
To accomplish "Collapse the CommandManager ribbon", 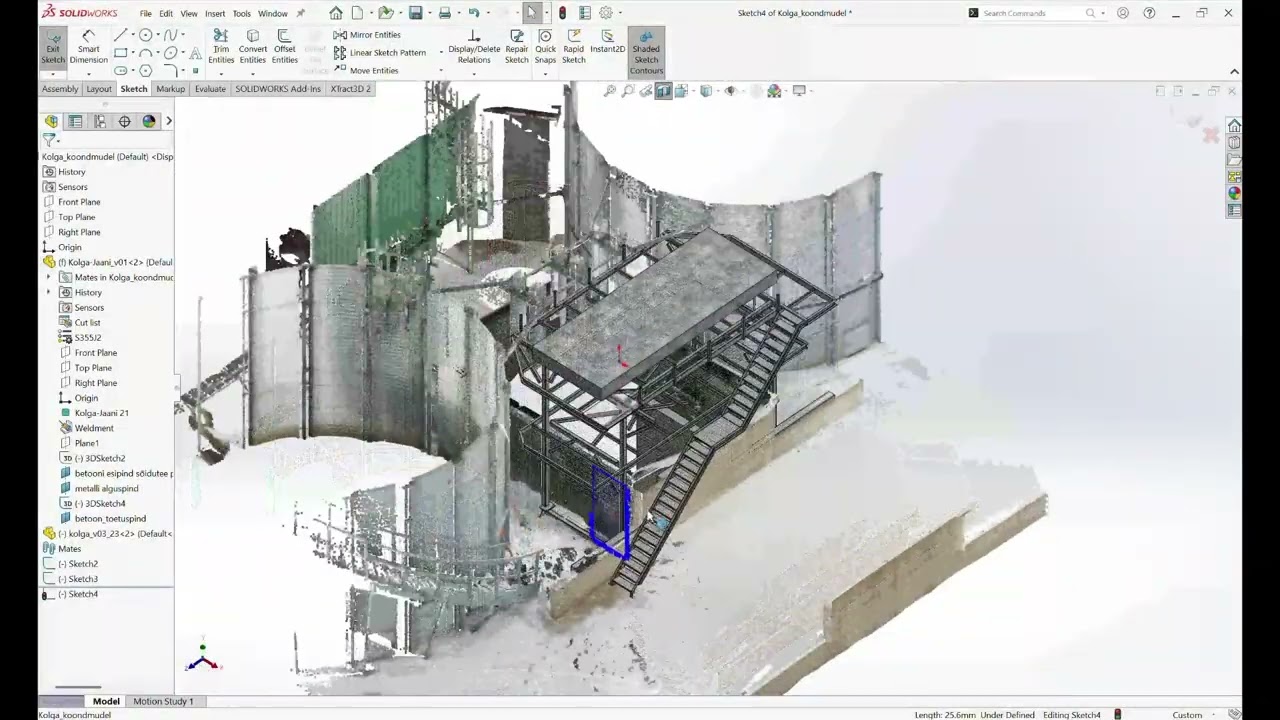I will tap(1234, 72).
